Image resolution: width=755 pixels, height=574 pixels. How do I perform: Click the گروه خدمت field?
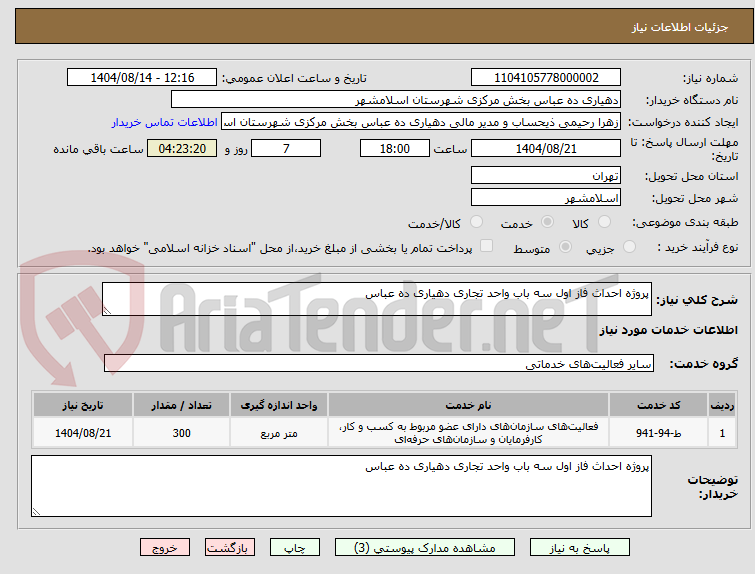point(379,364)
